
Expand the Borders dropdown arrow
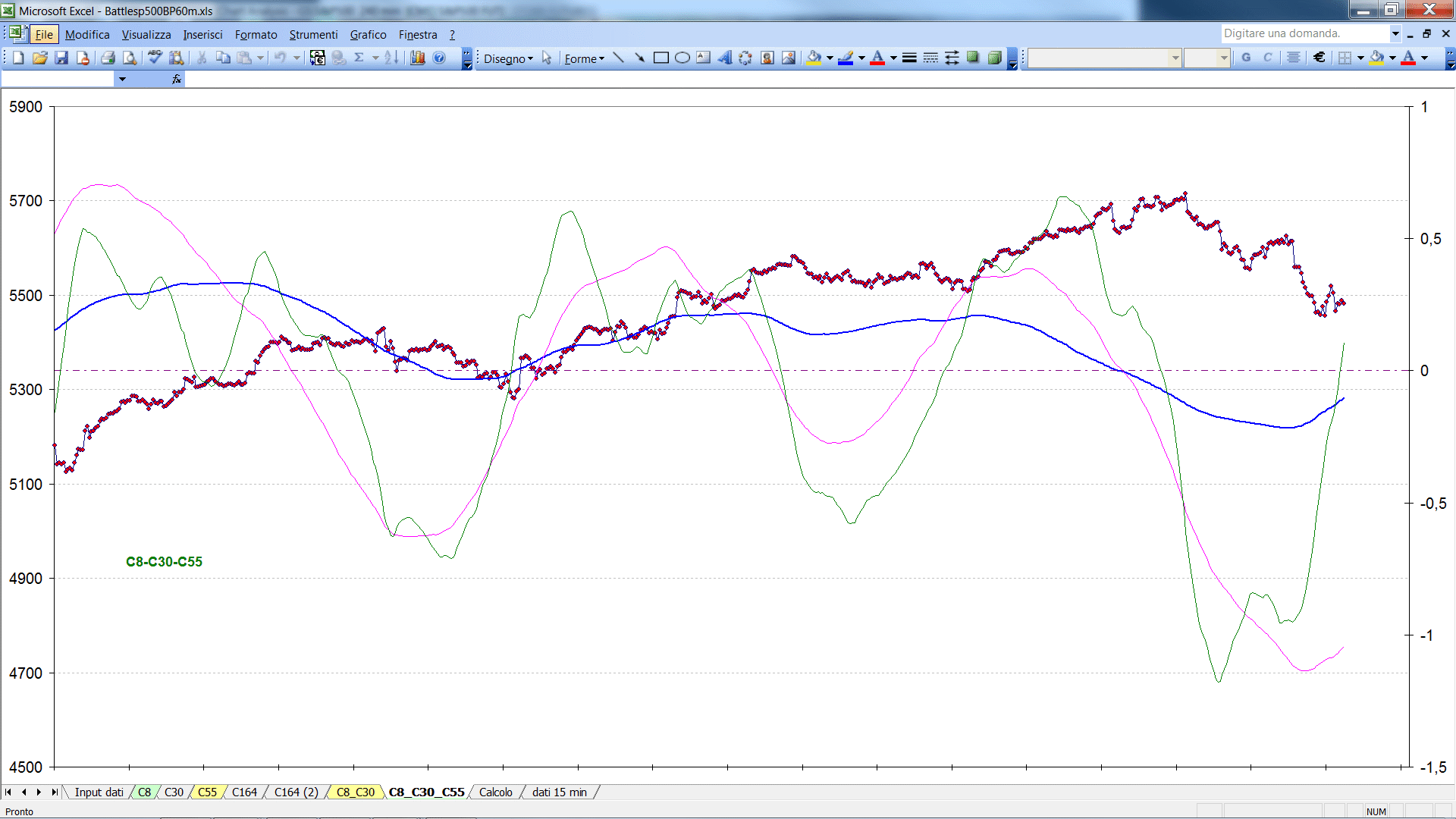(x=1360, y=58)
